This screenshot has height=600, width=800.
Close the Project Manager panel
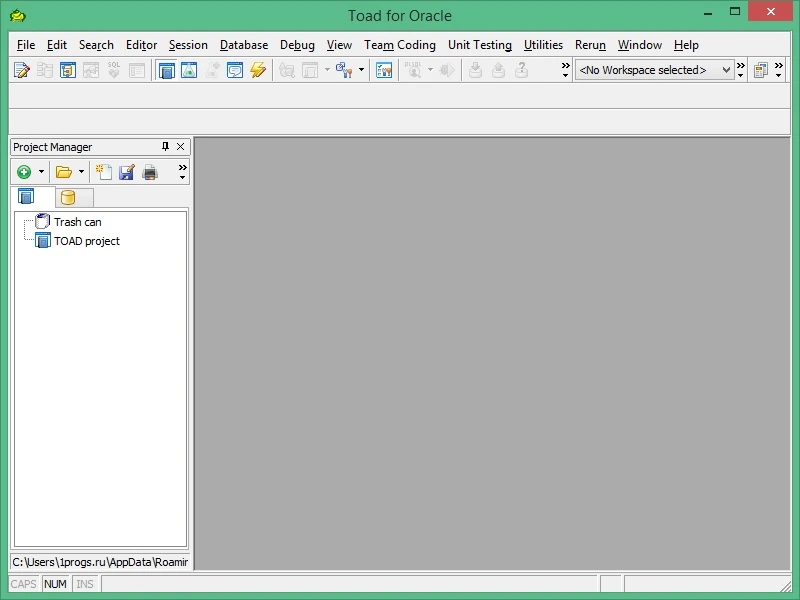[180, 146]
